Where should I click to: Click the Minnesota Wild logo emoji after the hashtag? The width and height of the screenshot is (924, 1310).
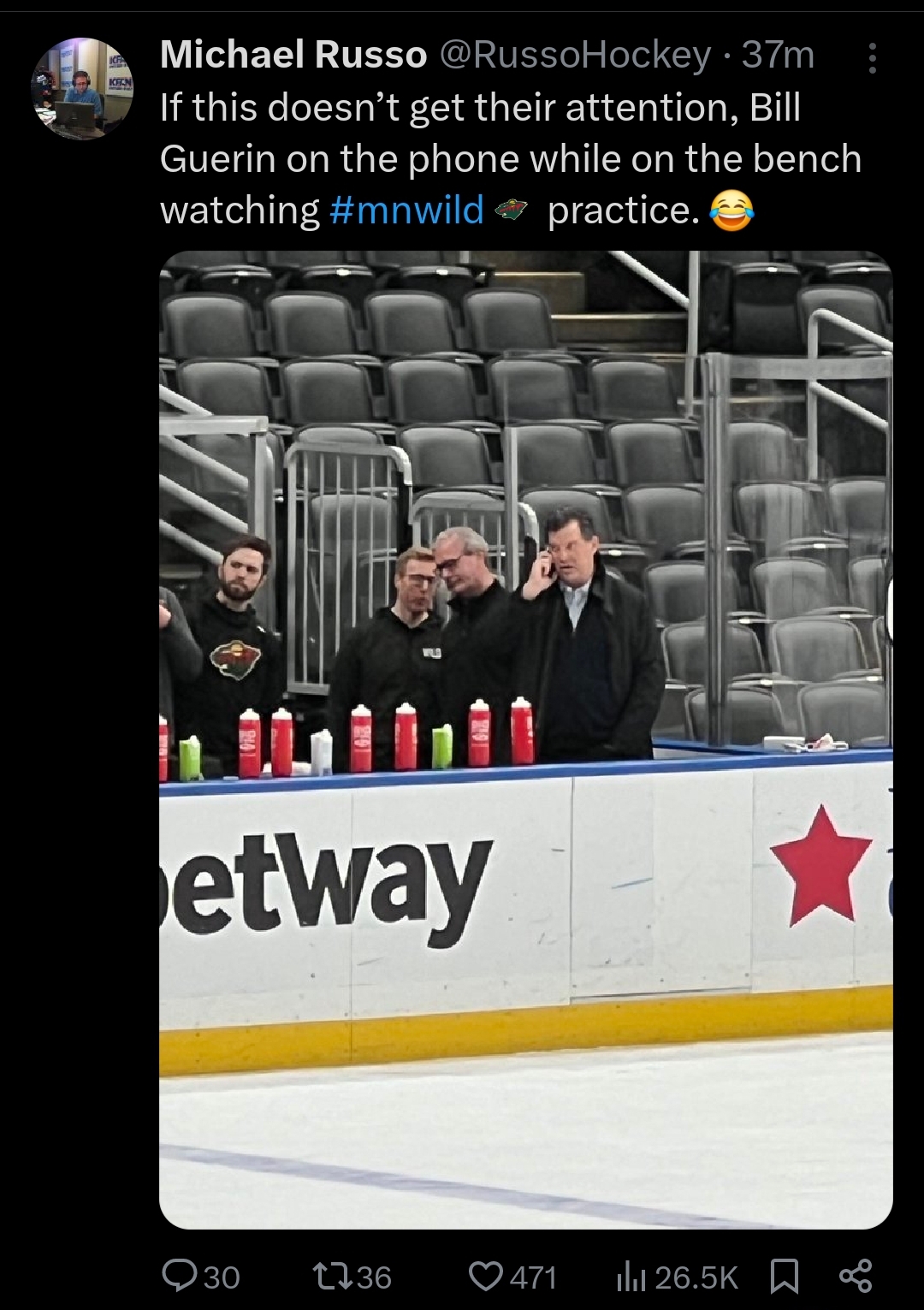(512, 210)
